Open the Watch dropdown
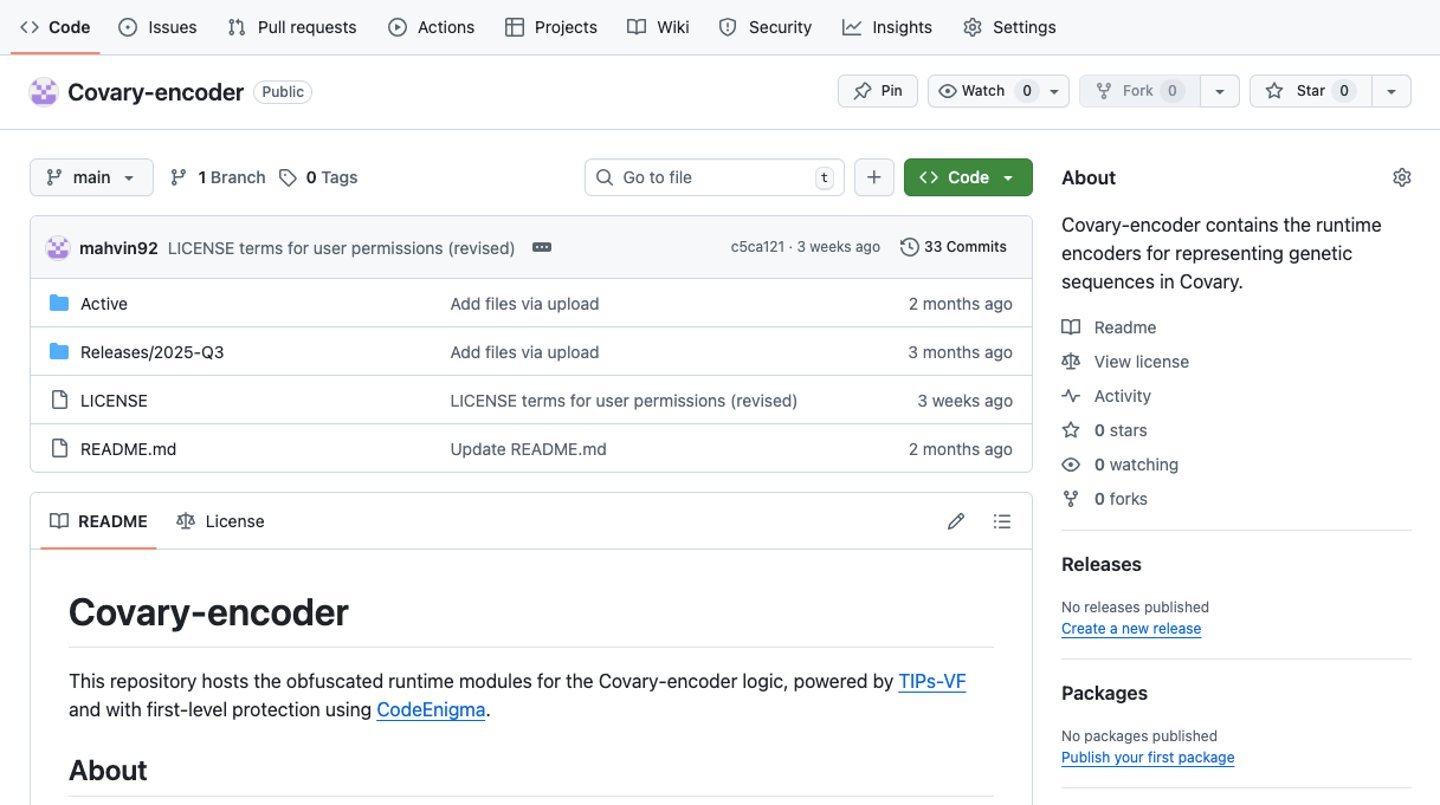The image size is (1440, 805). [x=998, y=91]
